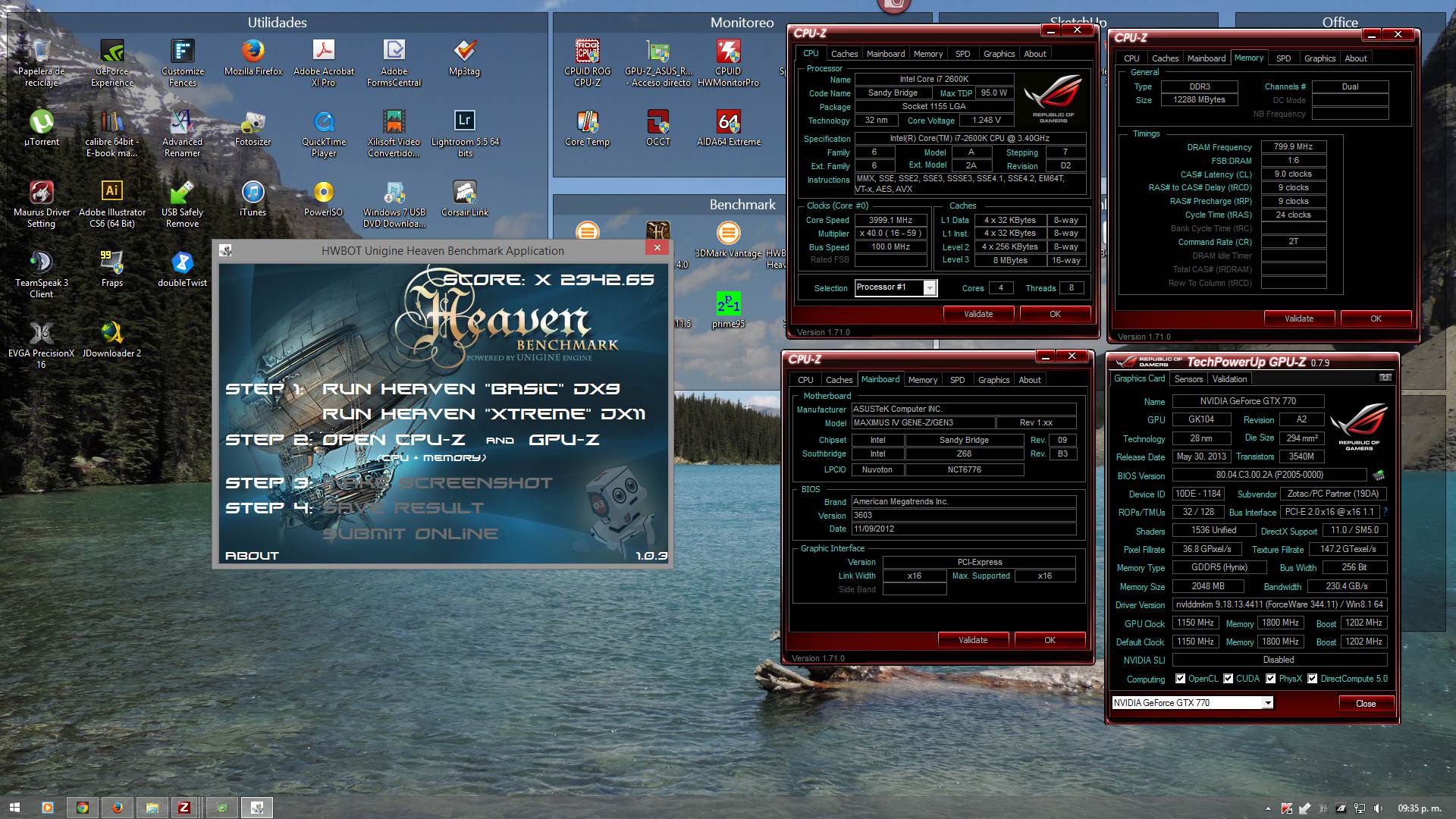1456x819 pixels.
Task: Open Corsair Link desktop icon
Action: (x=465, y=198)
